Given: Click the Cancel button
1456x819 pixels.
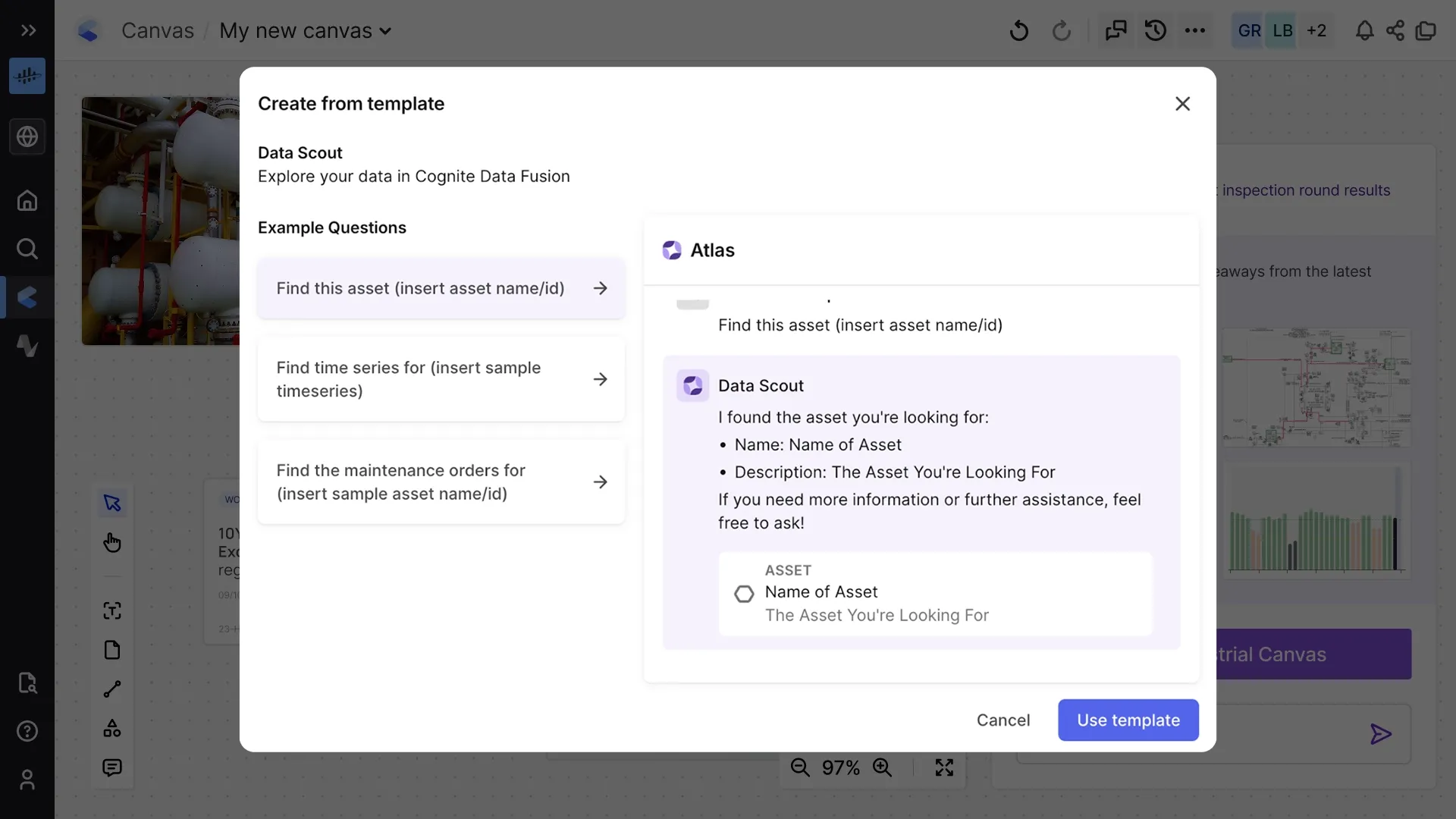Looking at the screenshot, I should pos(1003,720).
